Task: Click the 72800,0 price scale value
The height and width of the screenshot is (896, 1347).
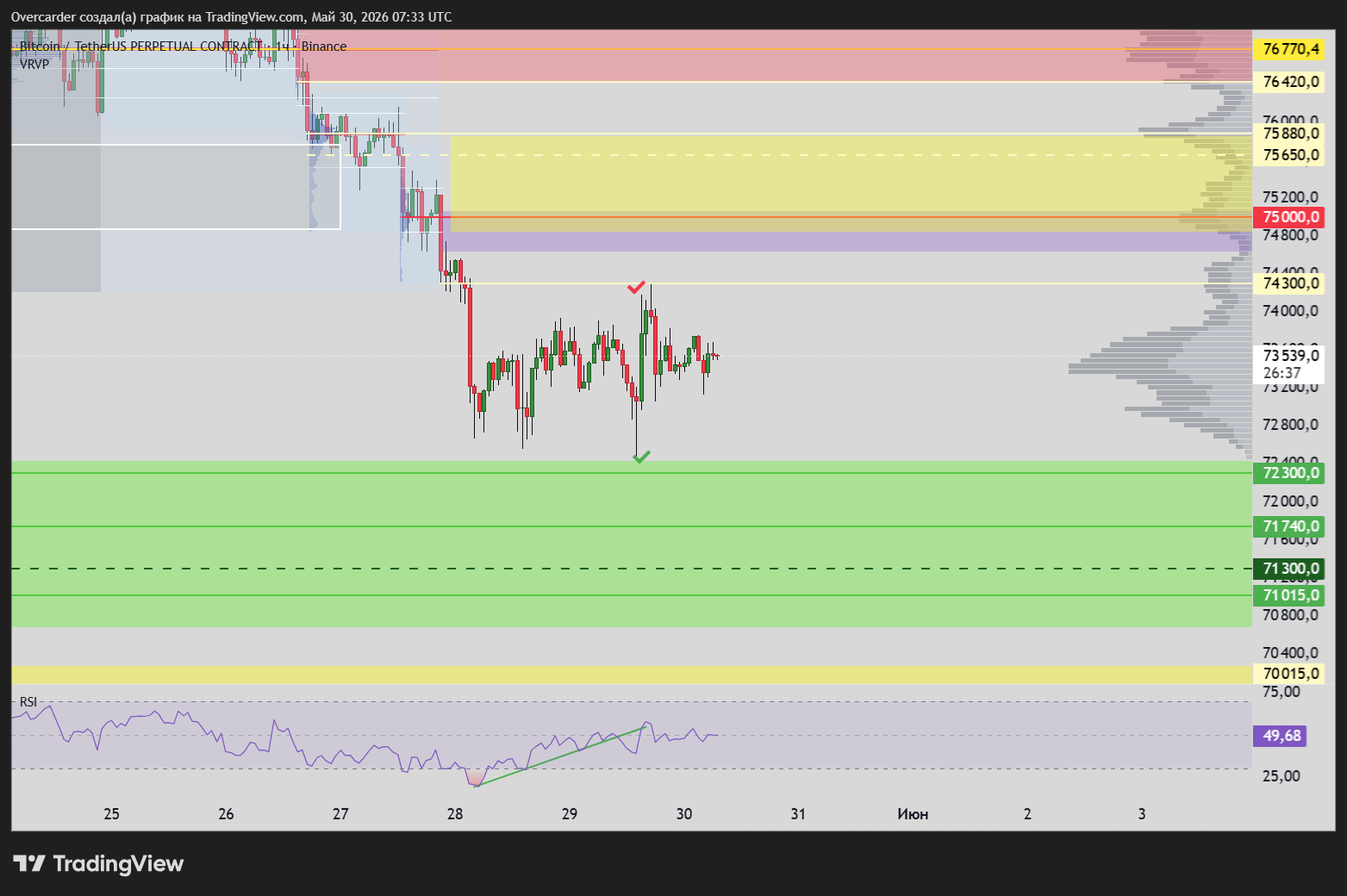Action: [1290, 425]
